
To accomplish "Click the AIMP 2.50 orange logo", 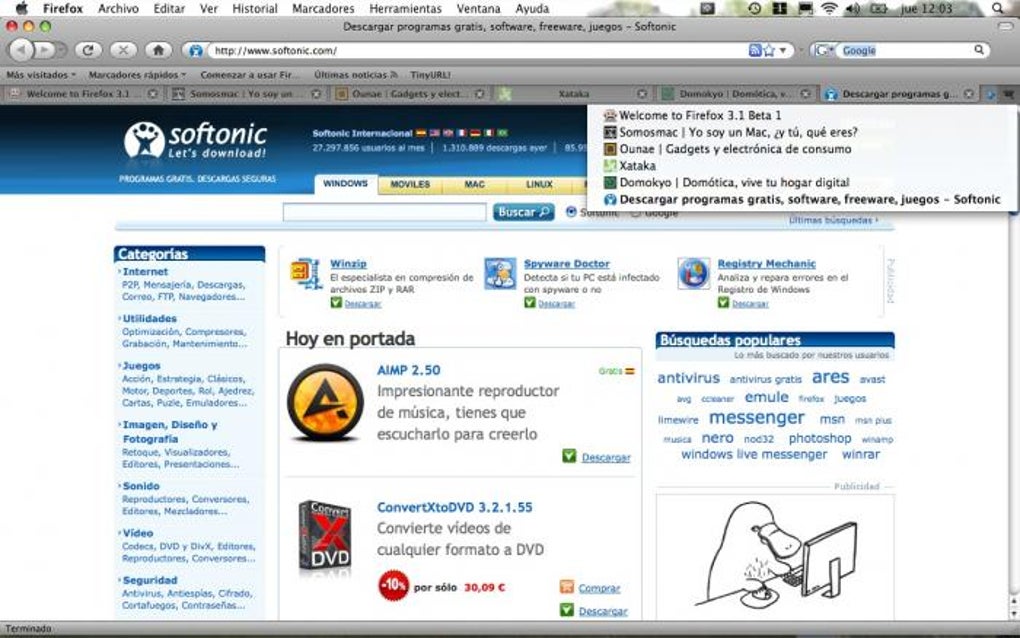I will tap(325, 403).
